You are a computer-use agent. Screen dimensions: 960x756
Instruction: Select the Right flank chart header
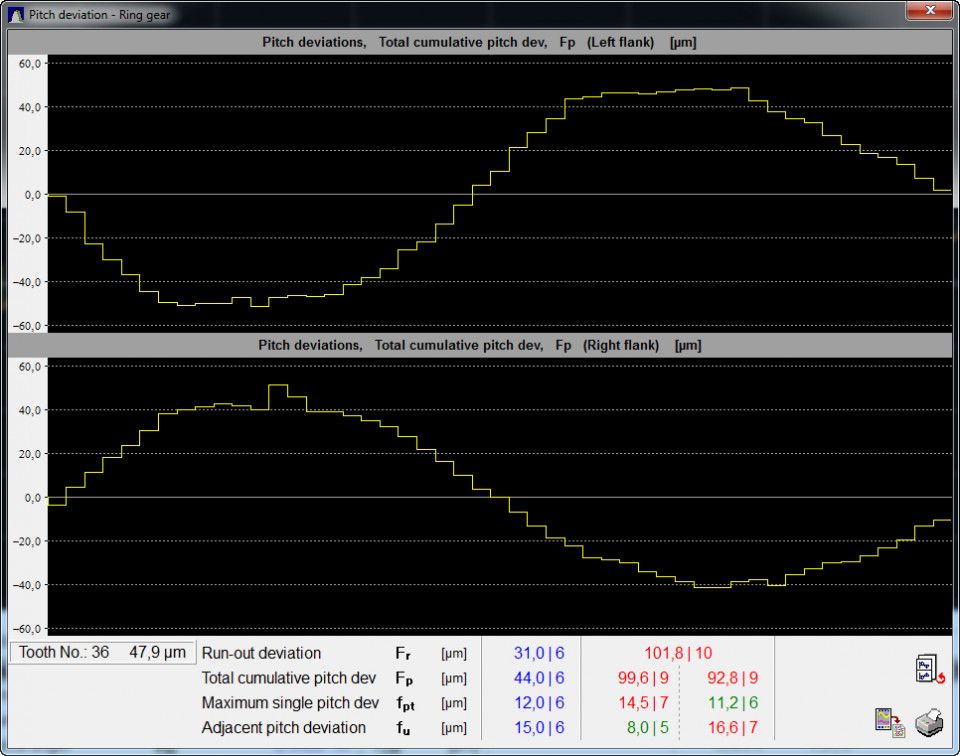pyautogui.click(x=479, y=345)
